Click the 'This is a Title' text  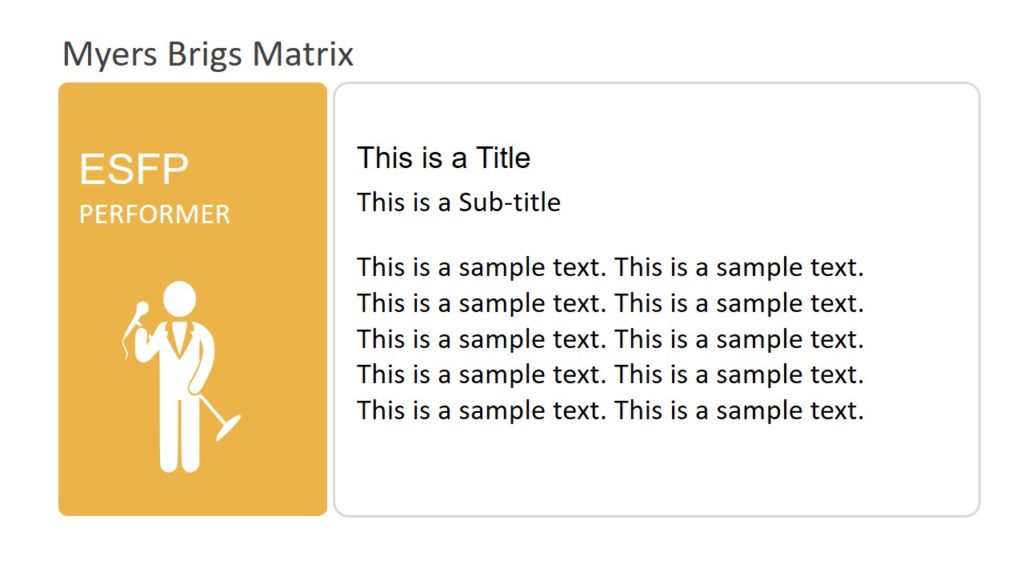click(x=443, y=158)
